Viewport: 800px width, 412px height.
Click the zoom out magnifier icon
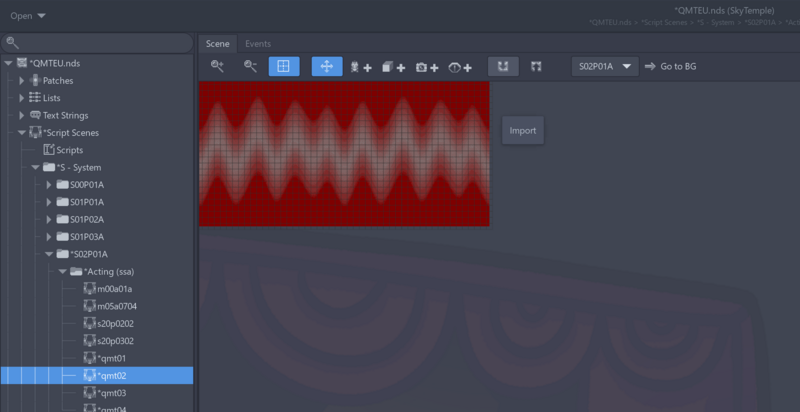coord(249,66)
